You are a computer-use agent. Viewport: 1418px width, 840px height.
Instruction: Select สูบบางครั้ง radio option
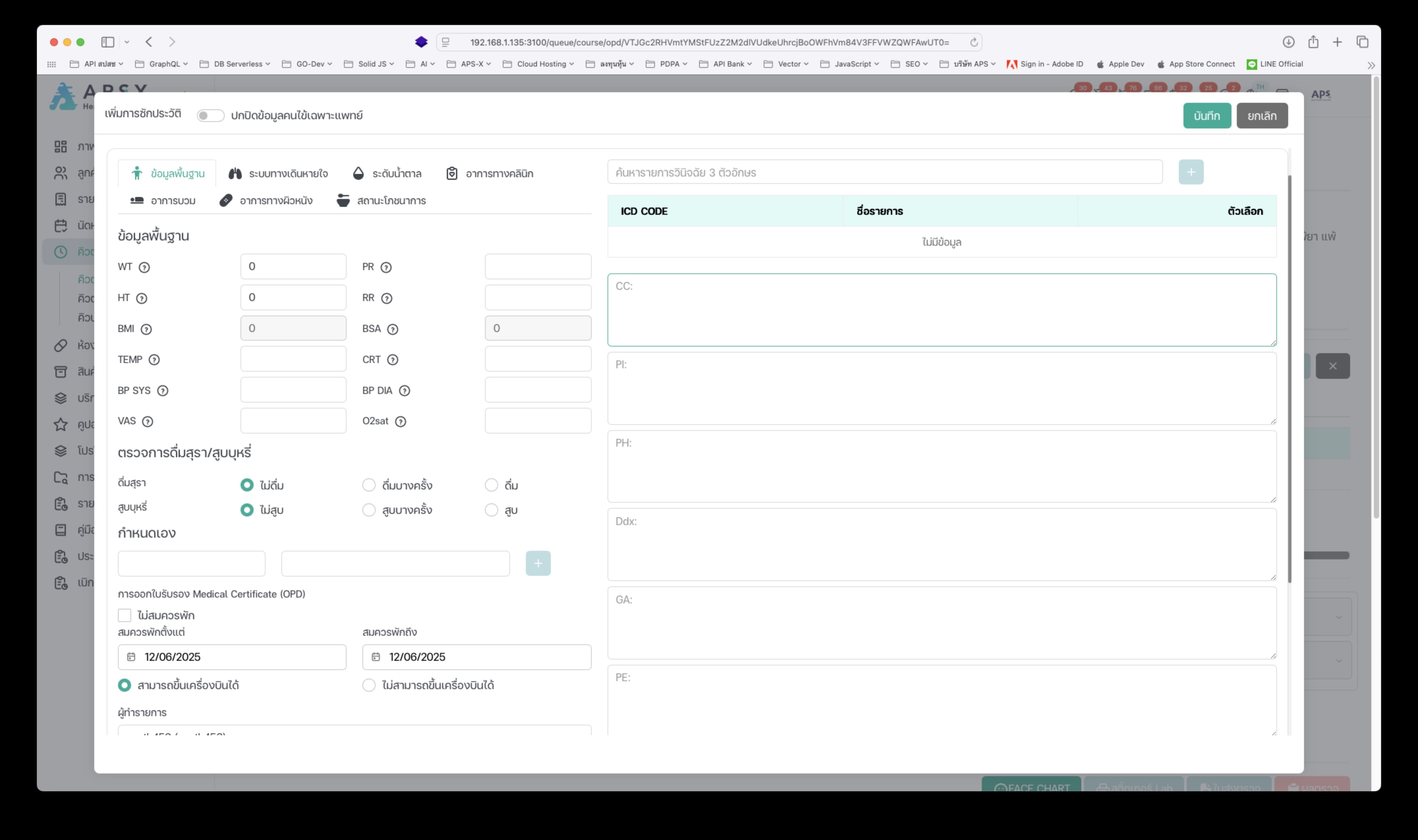369,510
